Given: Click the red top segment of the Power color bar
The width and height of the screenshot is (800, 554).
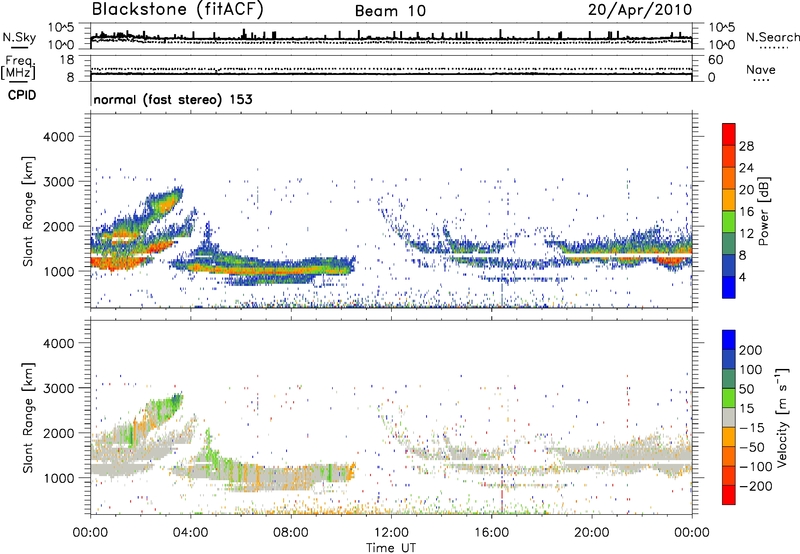Looking at the screenshot, I should point(729,135).
